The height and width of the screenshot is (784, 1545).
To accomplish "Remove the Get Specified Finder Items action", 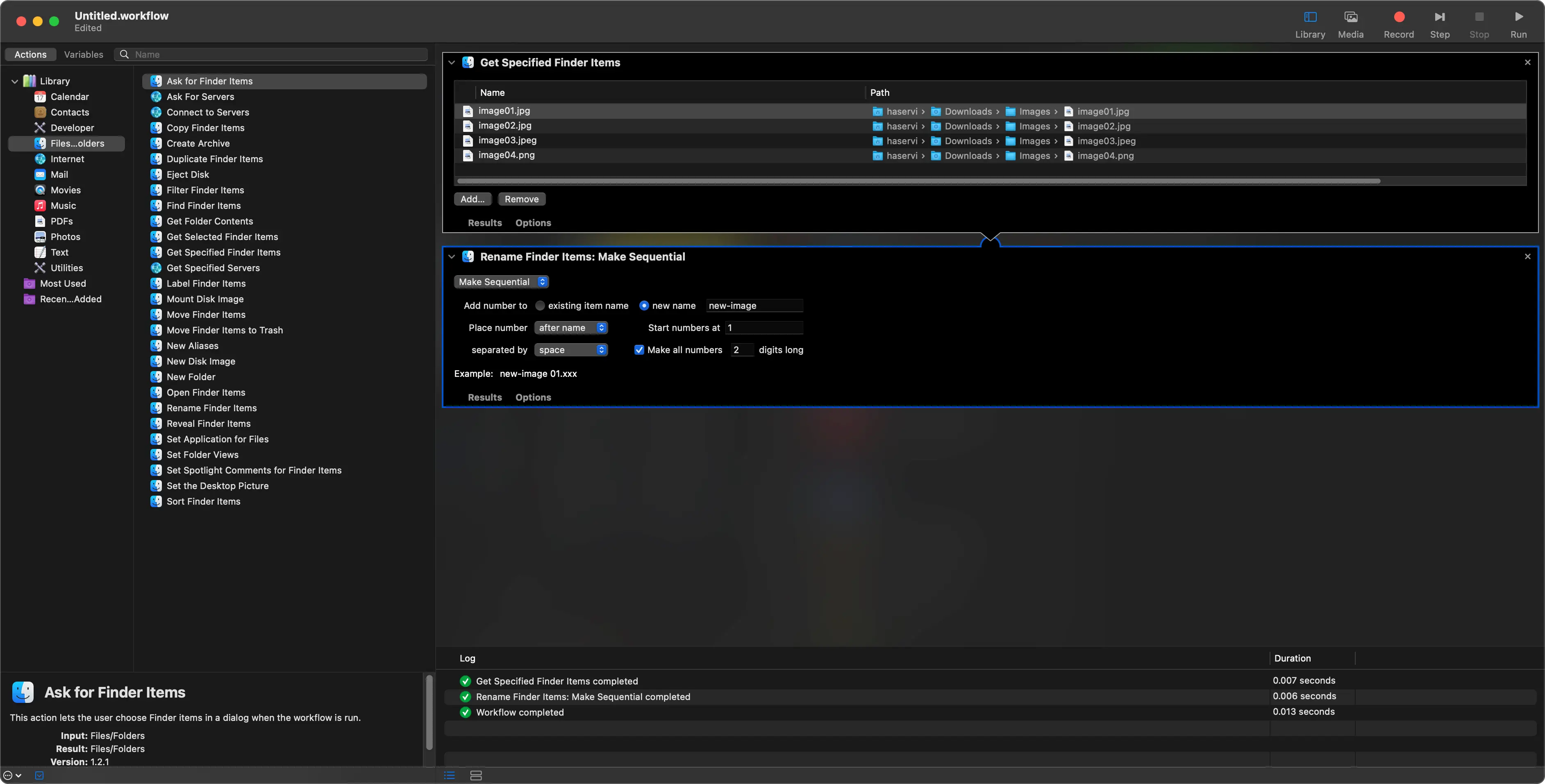I will coord(1527,62).
